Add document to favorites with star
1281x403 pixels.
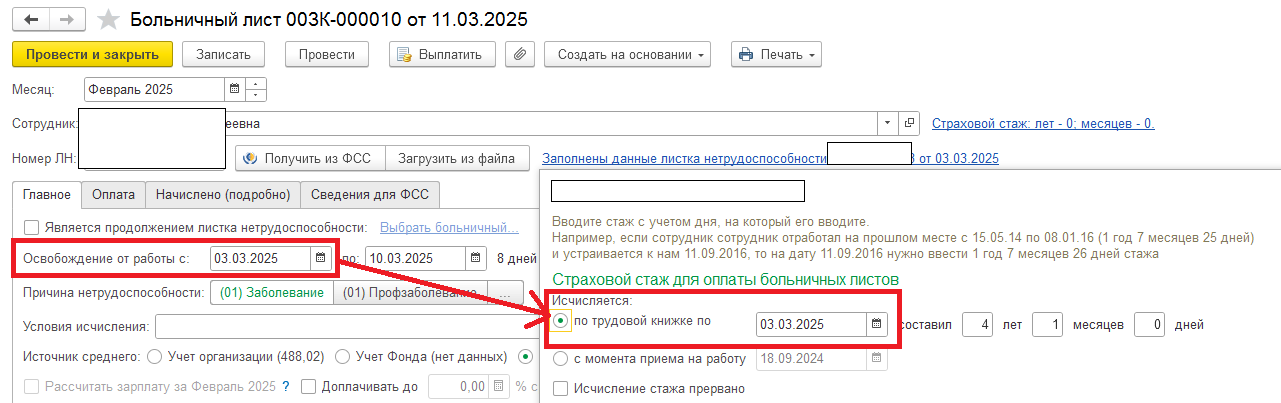tap(110, 20)
